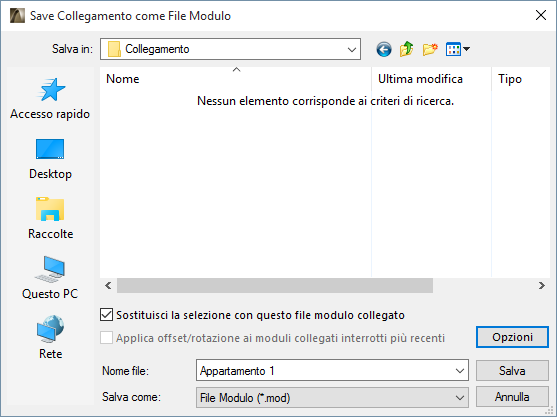Click the horizontal scrollbar thumb
This screenshot has width=557, height=417.
click(275, 286)
